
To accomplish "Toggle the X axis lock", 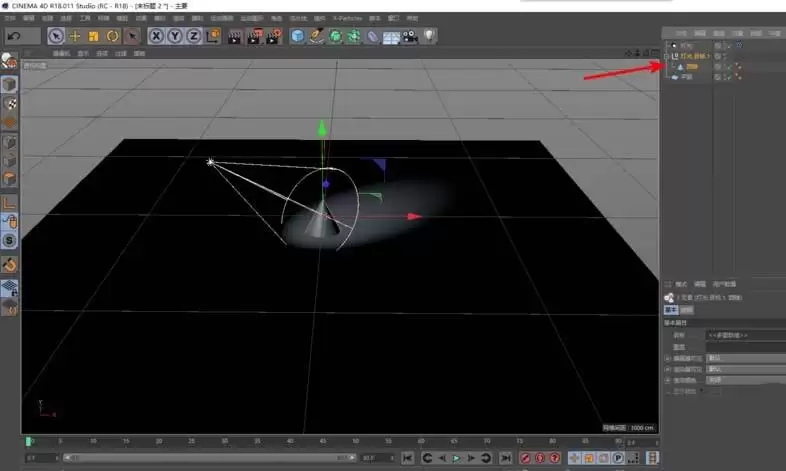I will (157, 36).
